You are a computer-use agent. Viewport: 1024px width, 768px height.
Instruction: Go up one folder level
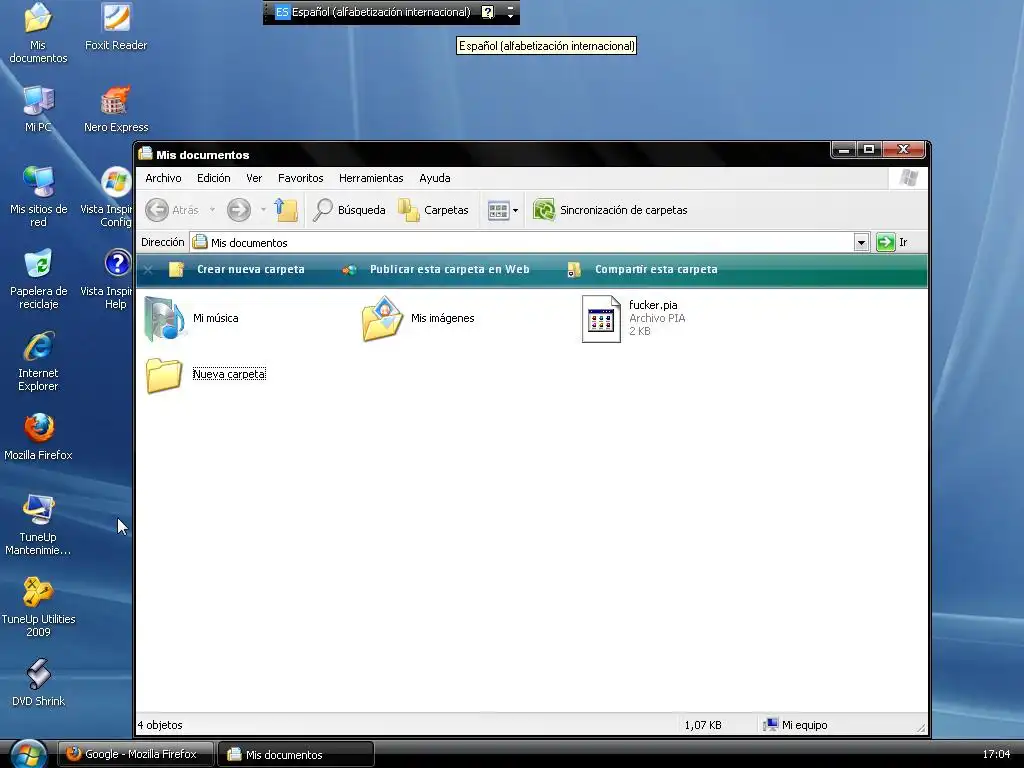pyautogui.click(x=285, y=210)
